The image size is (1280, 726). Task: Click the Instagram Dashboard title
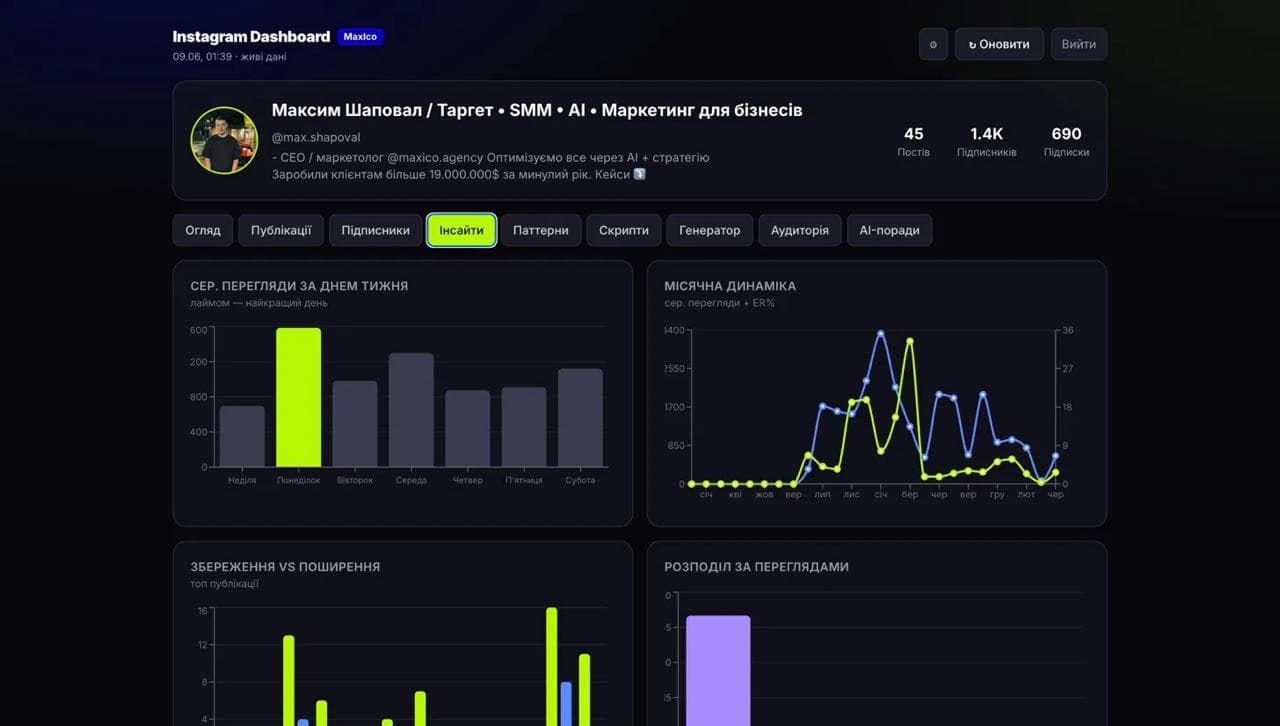click(x=251, y=37)
